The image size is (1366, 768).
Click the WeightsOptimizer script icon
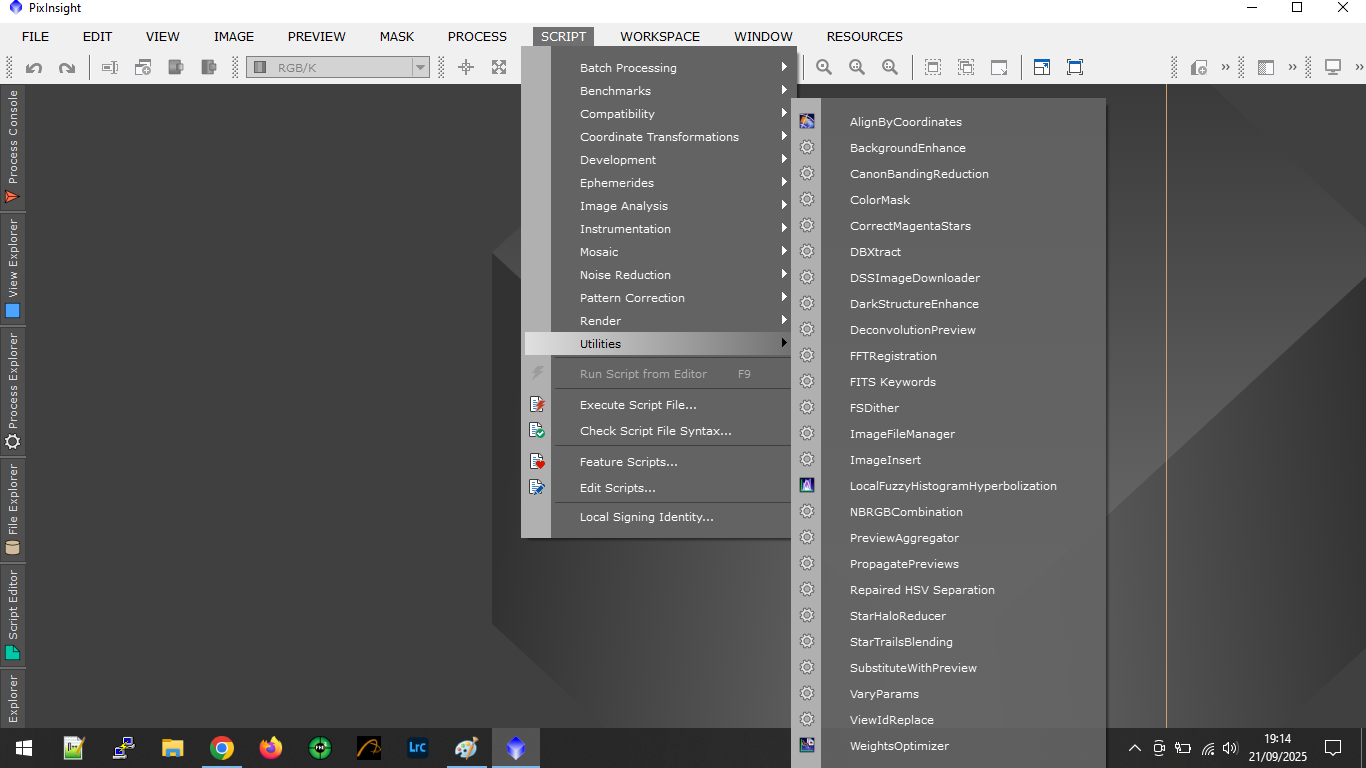point(807,746)
